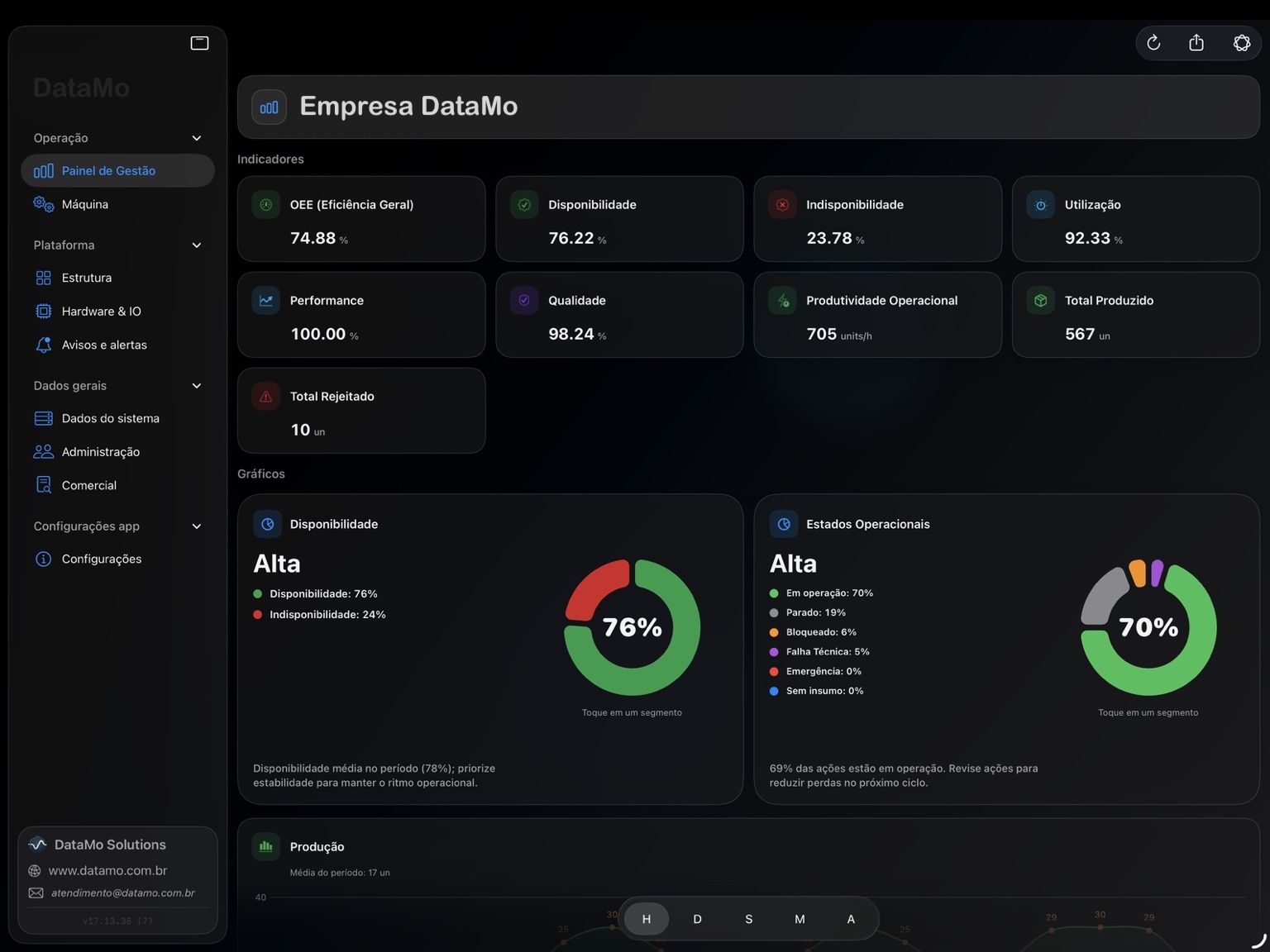Collapse the Operação section chevron
The image size is (1270, 952).
pos(197,138)
